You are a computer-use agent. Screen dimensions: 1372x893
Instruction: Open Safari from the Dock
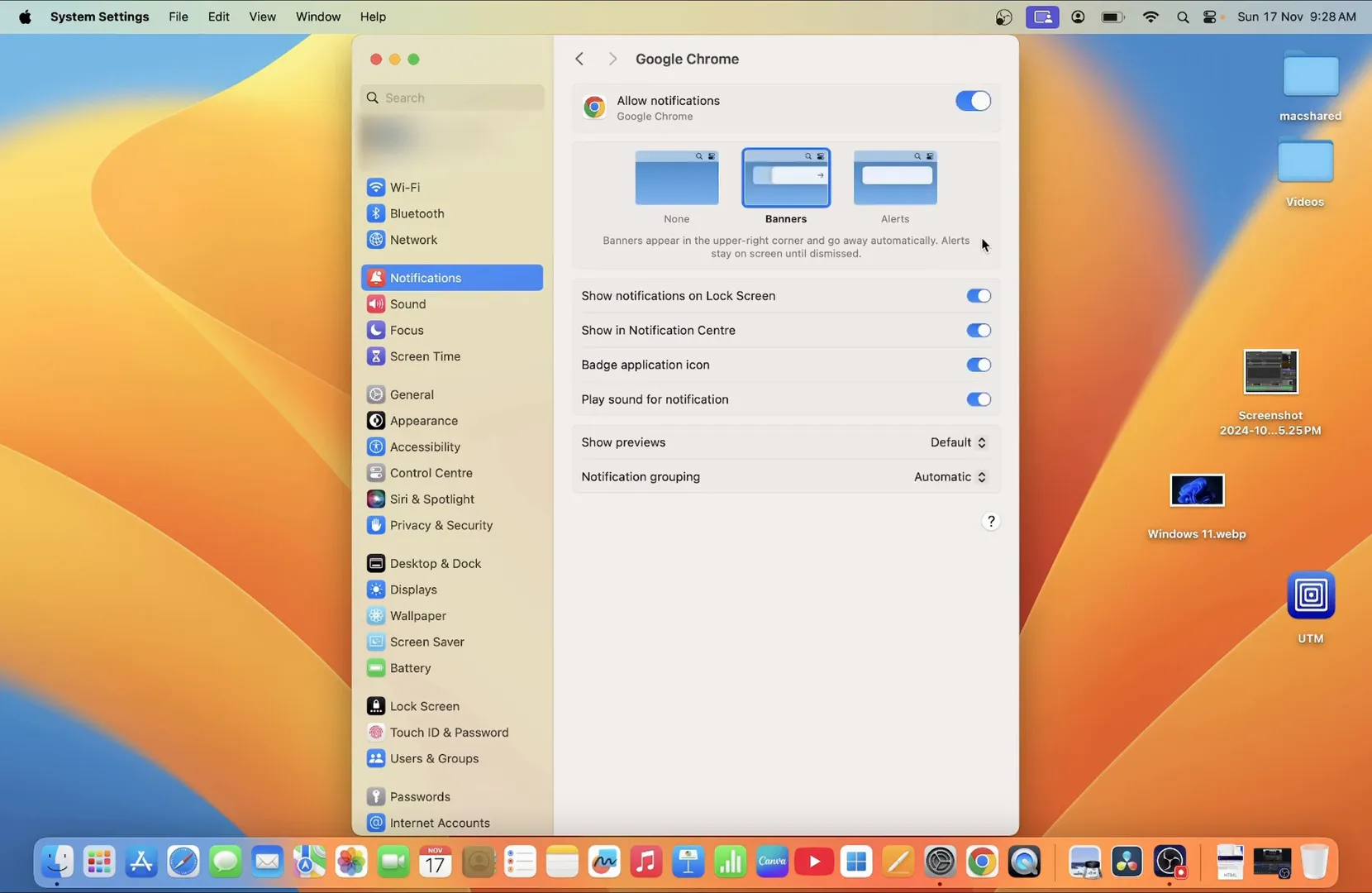[183, 862]
